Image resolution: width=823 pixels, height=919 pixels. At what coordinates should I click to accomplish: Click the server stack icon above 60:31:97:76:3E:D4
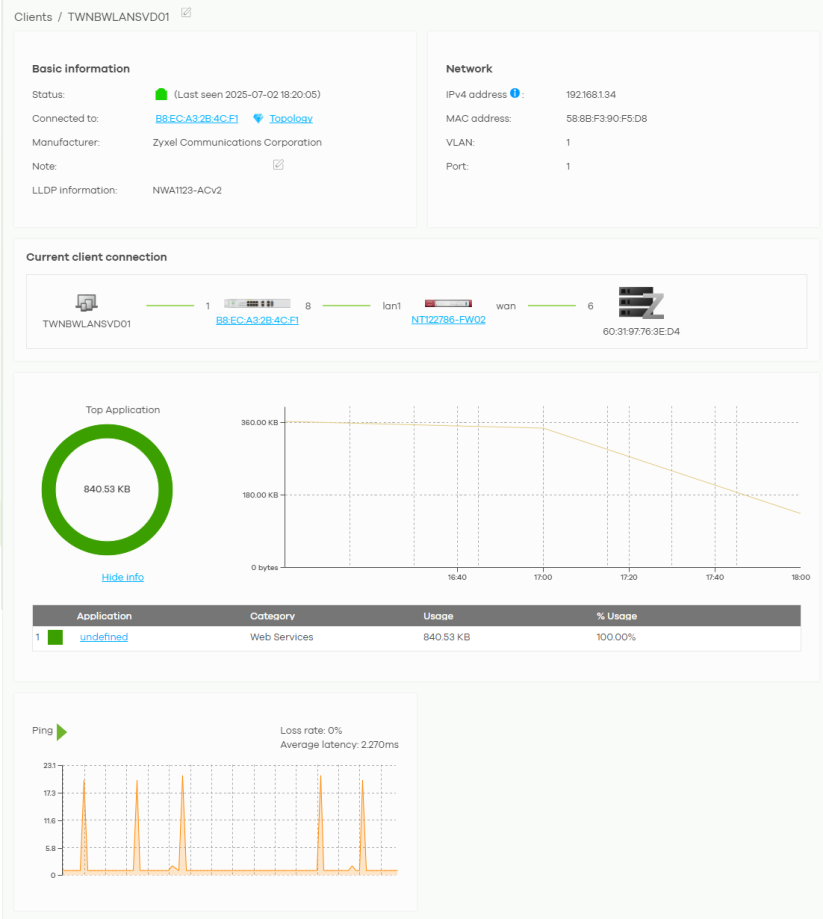[640, 303]
